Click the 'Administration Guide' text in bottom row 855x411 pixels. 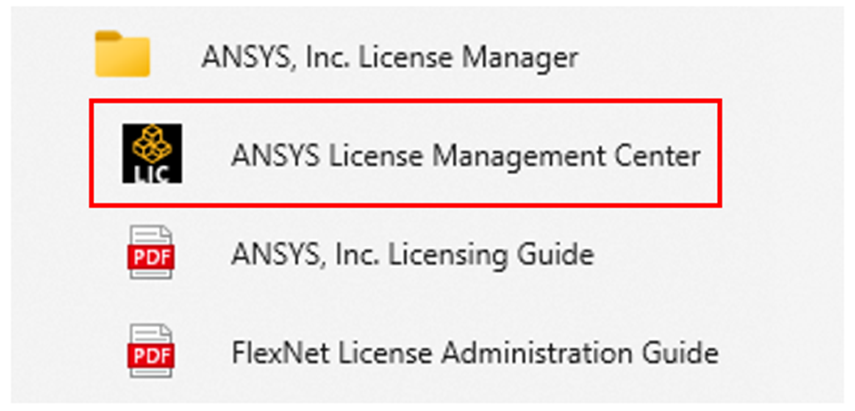coord(579,353)
